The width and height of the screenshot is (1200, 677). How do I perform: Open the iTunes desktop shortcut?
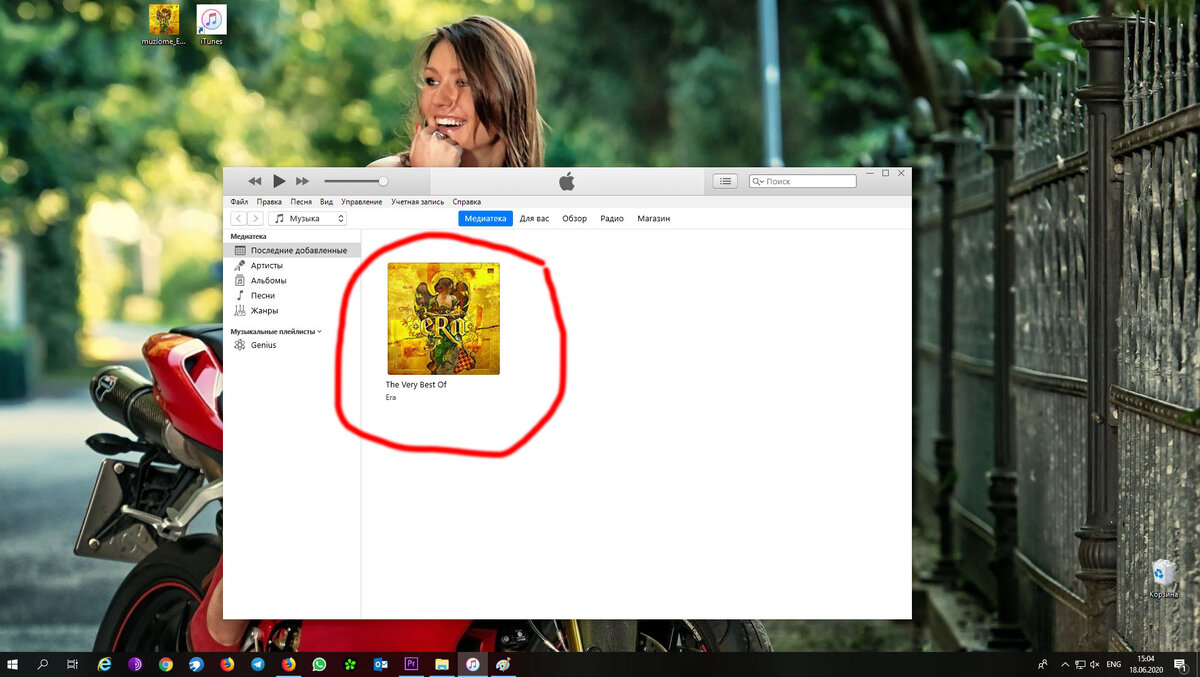click(x=211, y=25)
